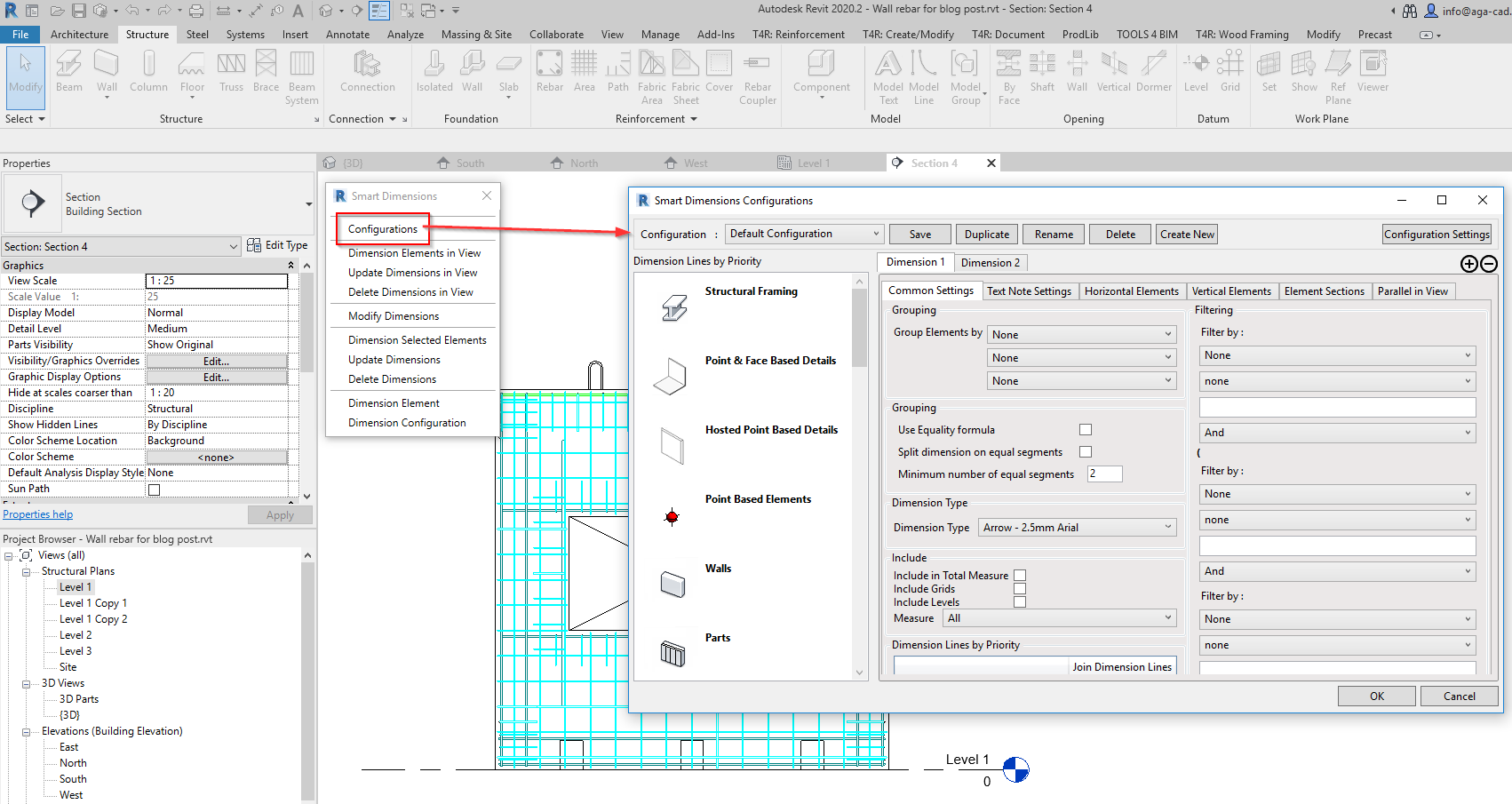Check Include in Total Measure
This screenshot has height=804, width=1512.
[1020, 576]
